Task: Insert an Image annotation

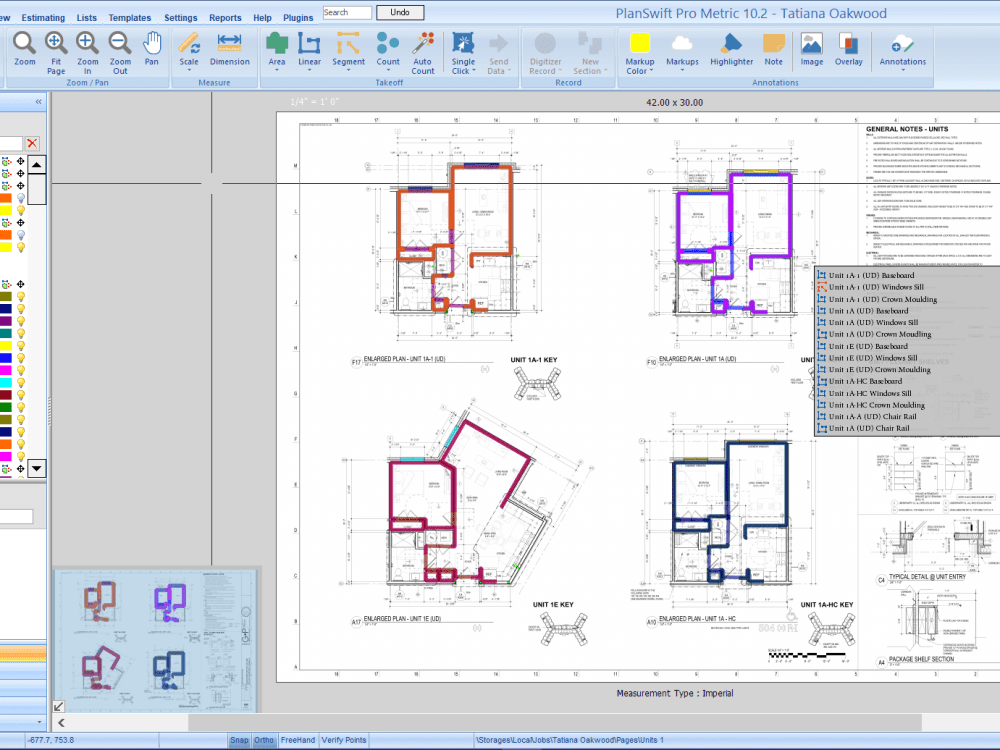Action: point(811,49)
